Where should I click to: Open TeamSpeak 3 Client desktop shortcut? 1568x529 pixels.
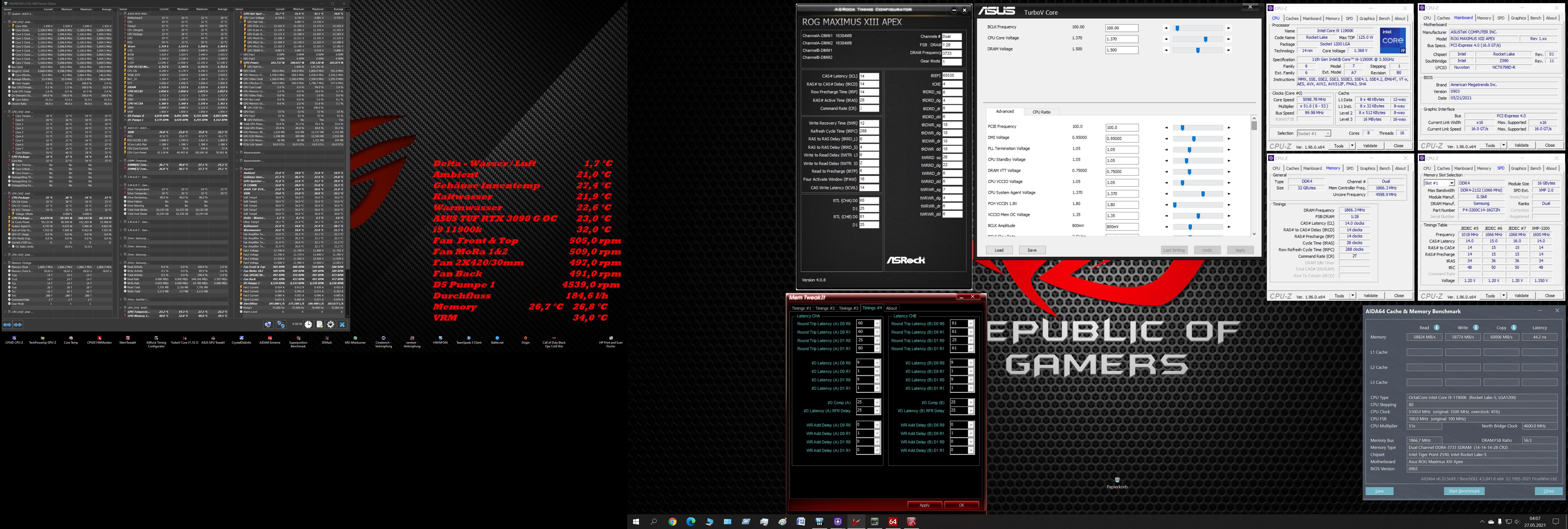pos(469,340)
